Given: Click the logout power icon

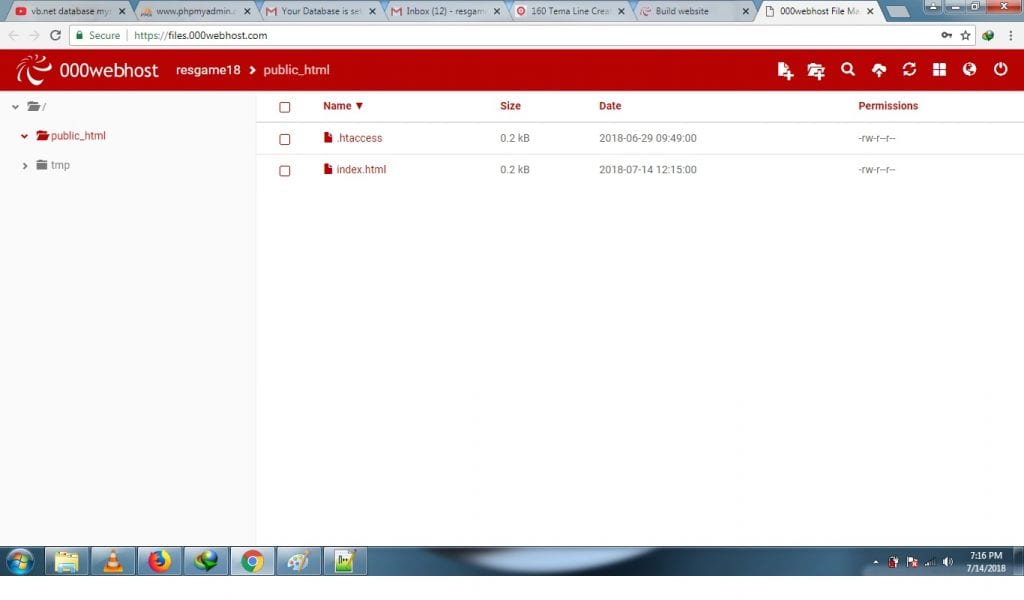Looking at the screenshot, I should click(x=1000, y=69).
